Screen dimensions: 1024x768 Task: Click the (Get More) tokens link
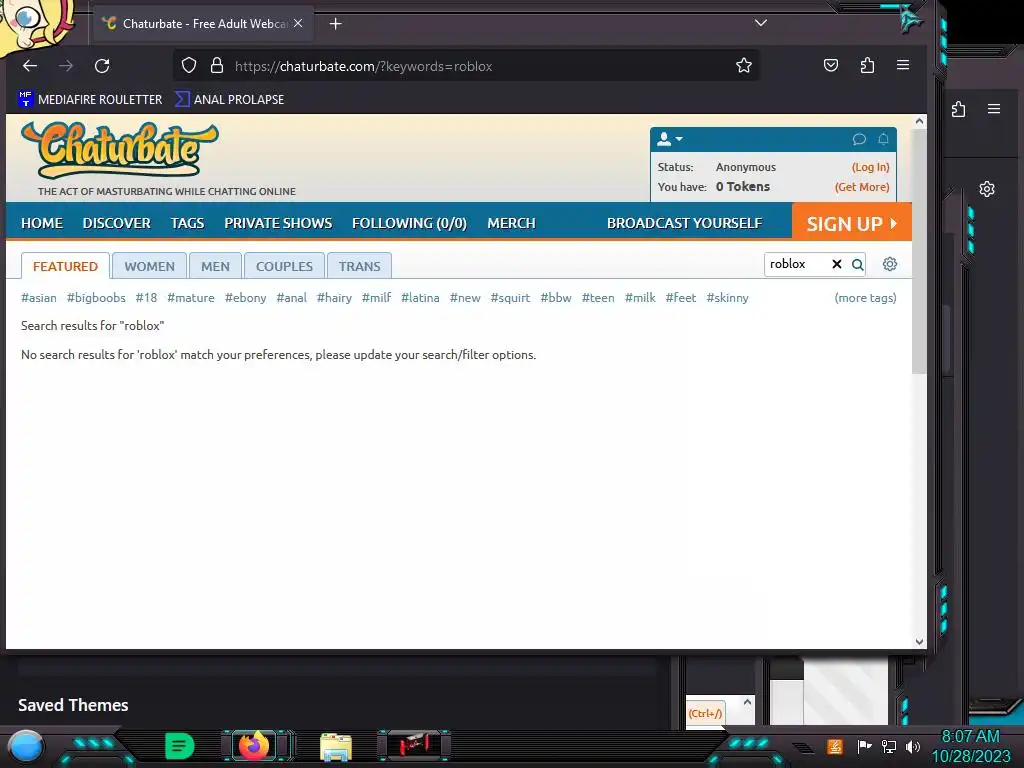click(x=862, y=187)
